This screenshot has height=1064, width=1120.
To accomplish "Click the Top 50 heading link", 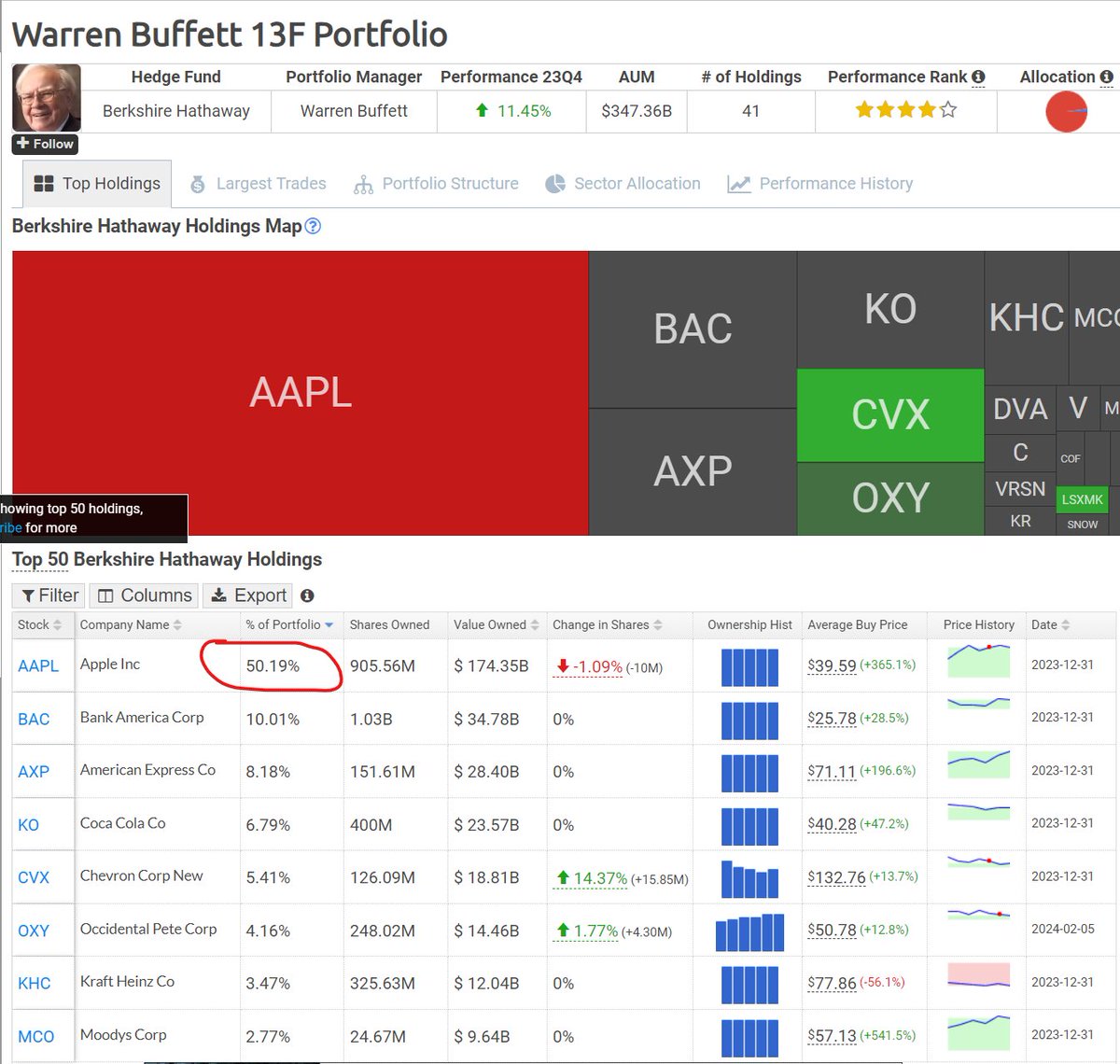I will pos(40,560).
